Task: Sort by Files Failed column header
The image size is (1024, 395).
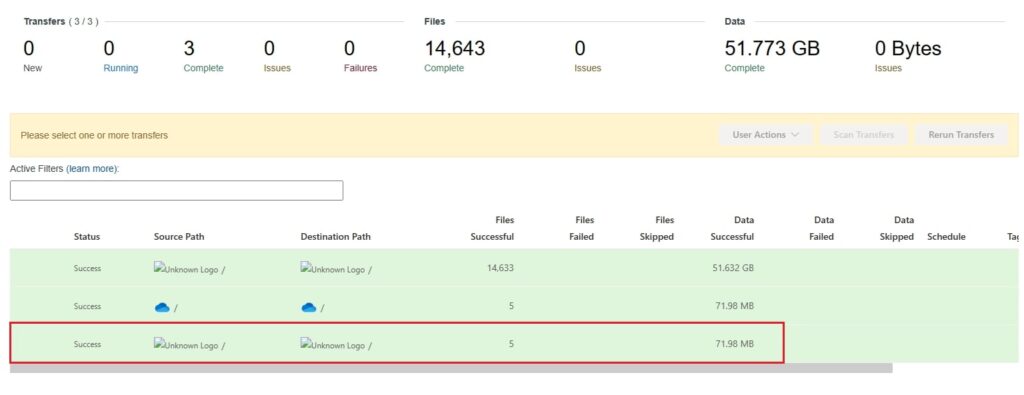Action: coord(581,229)
